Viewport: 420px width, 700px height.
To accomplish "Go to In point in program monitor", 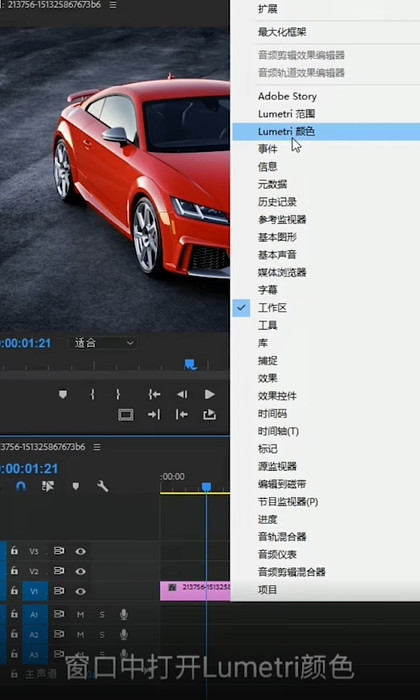I will click(154, 394).
